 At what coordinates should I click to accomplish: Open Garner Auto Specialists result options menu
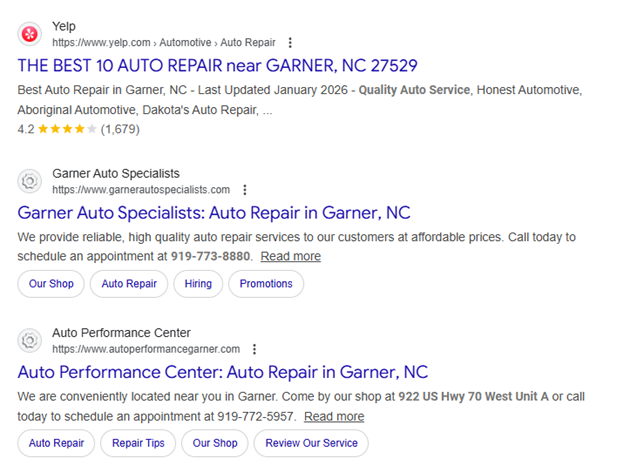coord(245,190)
